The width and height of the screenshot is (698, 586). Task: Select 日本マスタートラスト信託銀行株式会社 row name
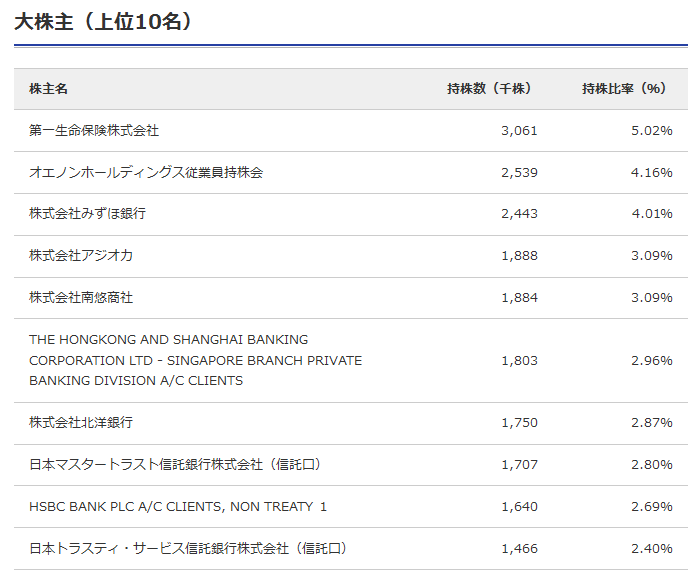click(x=175, y=464)
